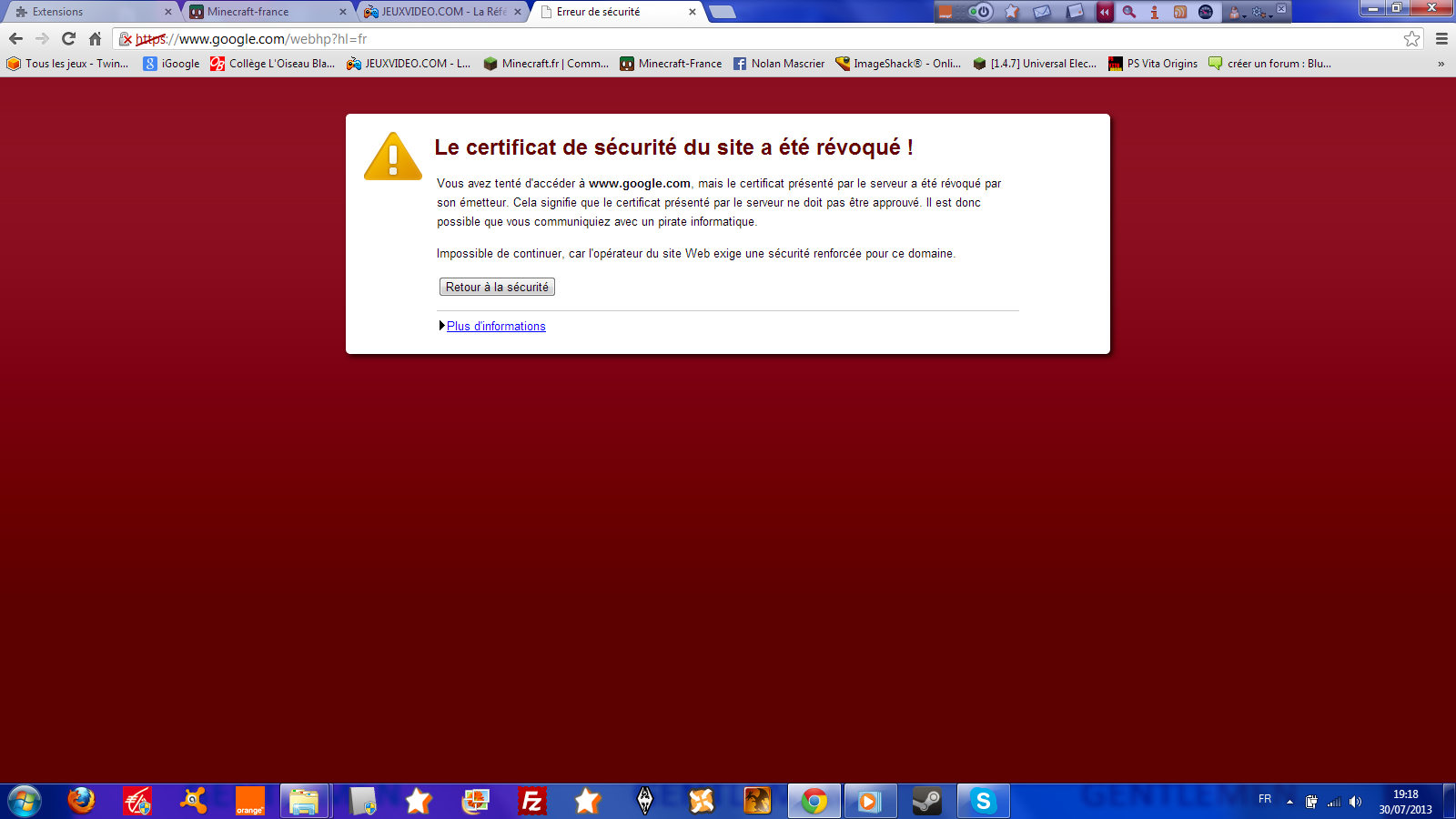Viewport: 1456px width, 819px height.
Task: Open the iGoogle bookmark
Action: 172,64
